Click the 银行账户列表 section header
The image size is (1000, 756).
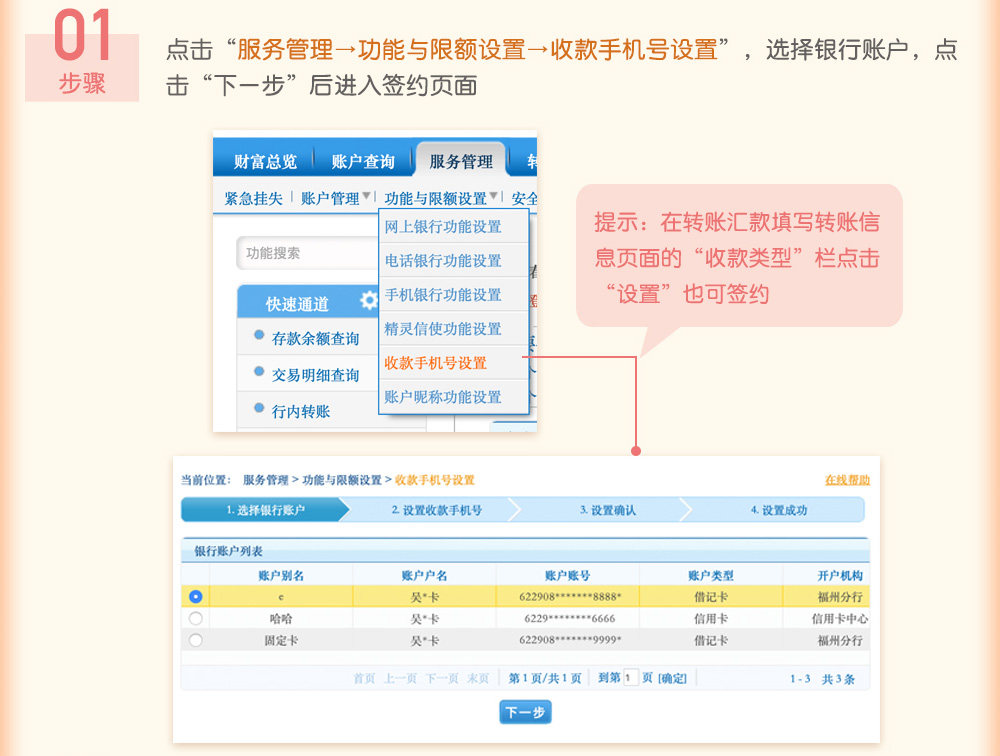click(228, 551)
